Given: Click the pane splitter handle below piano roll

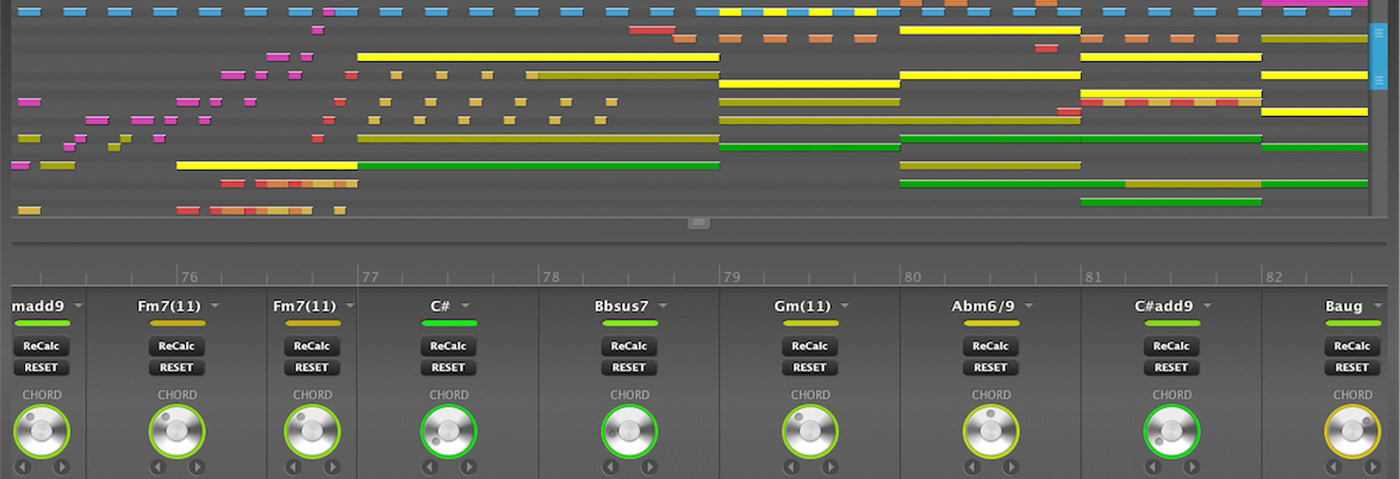Looking at the screenshot, I should [x=699, y=223].
